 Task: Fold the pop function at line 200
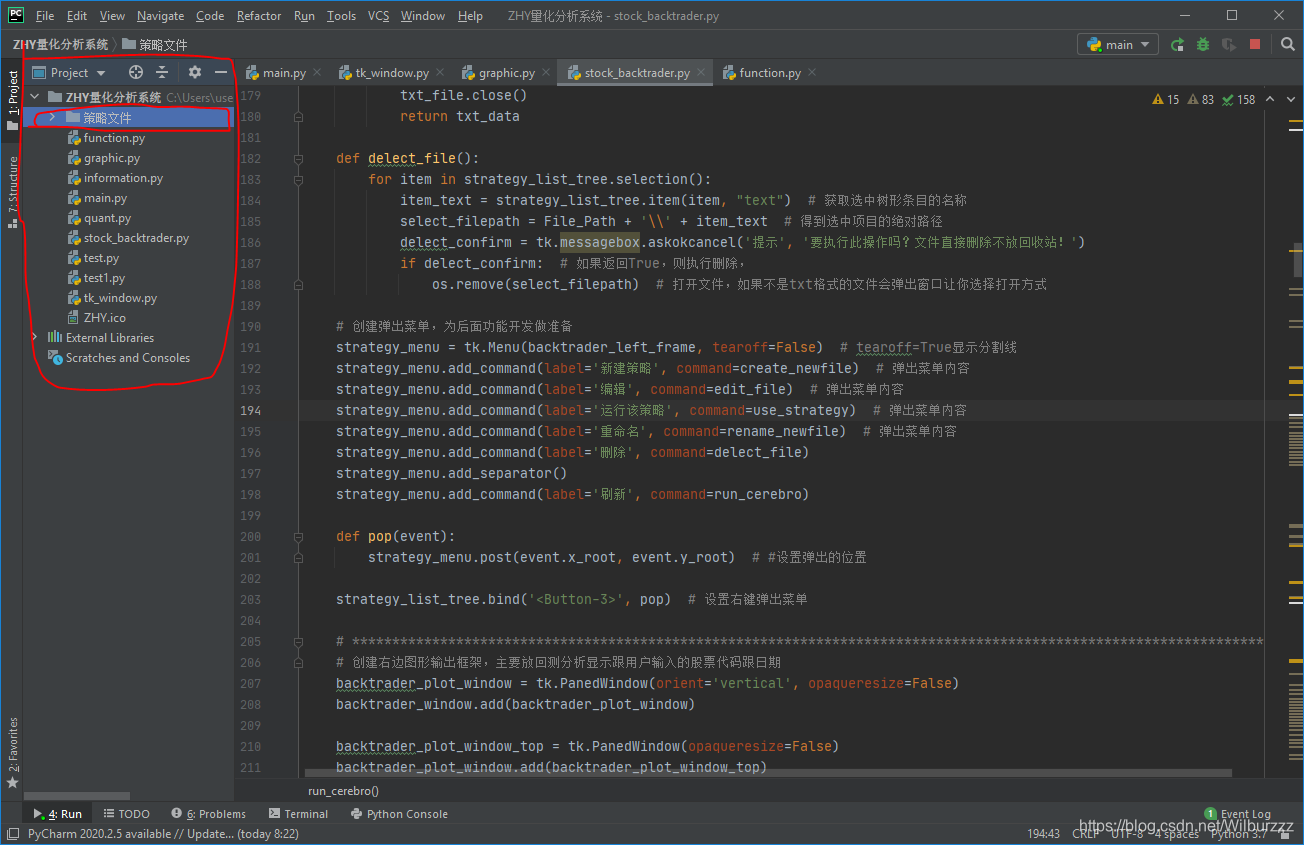298,536
